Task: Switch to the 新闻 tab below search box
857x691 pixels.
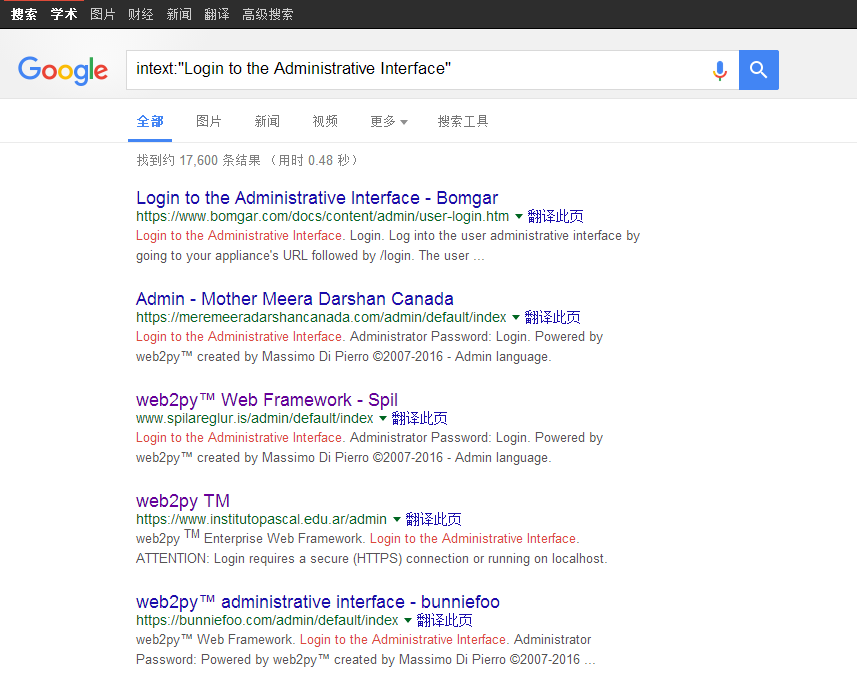Action: (x=267, y=121)
